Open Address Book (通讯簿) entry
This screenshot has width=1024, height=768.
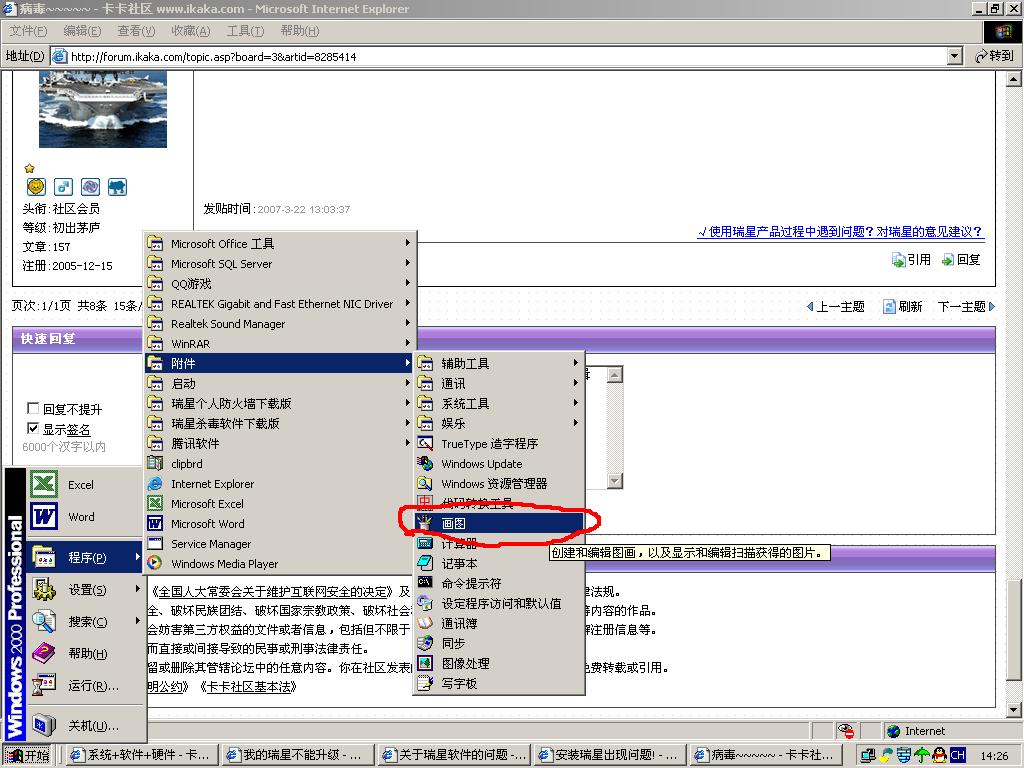(x=499, y=623)
